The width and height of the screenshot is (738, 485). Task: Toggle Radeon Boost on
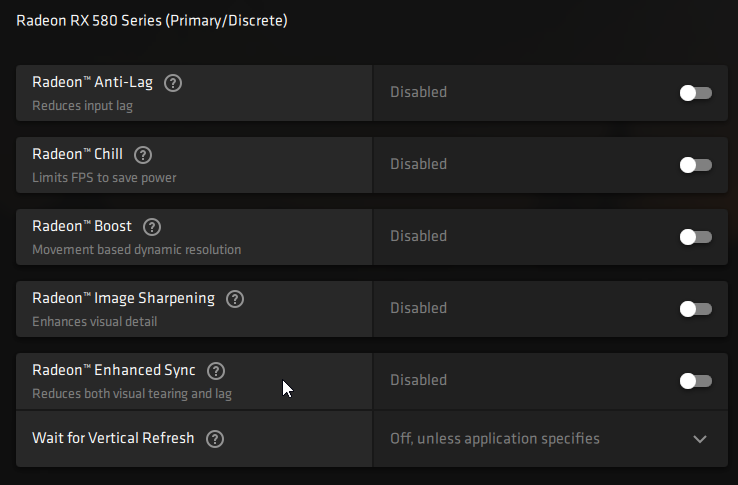695,237
